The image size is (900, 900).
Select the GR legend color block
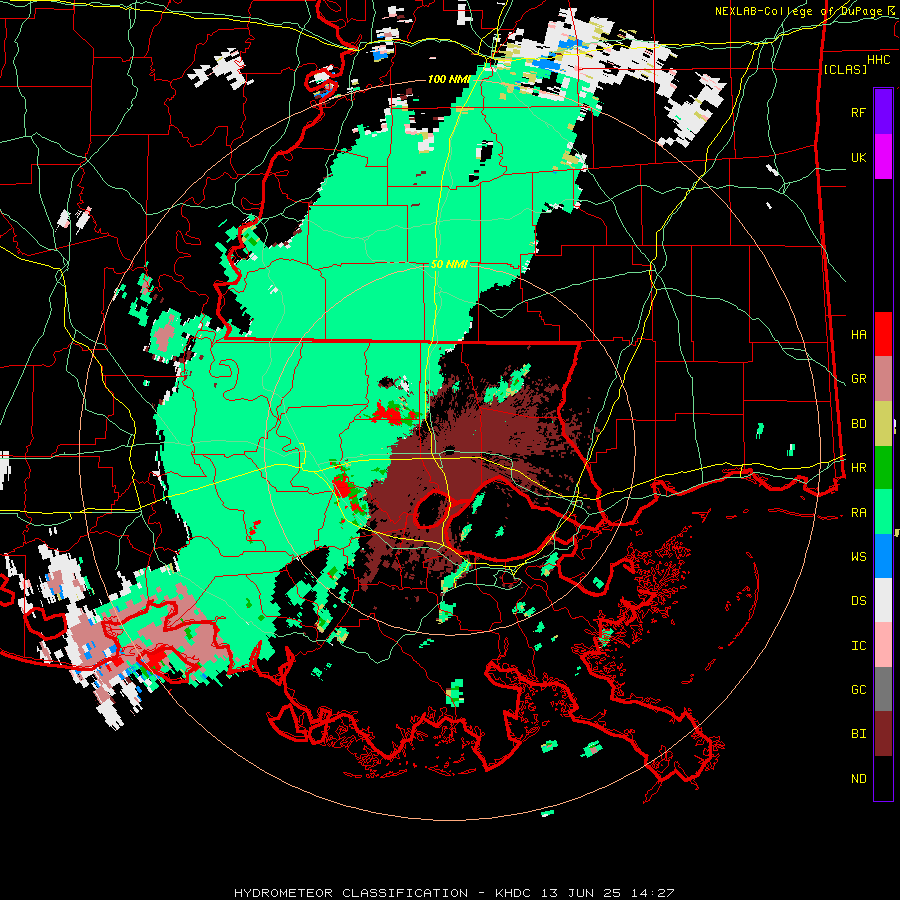(x=883, y=378)
